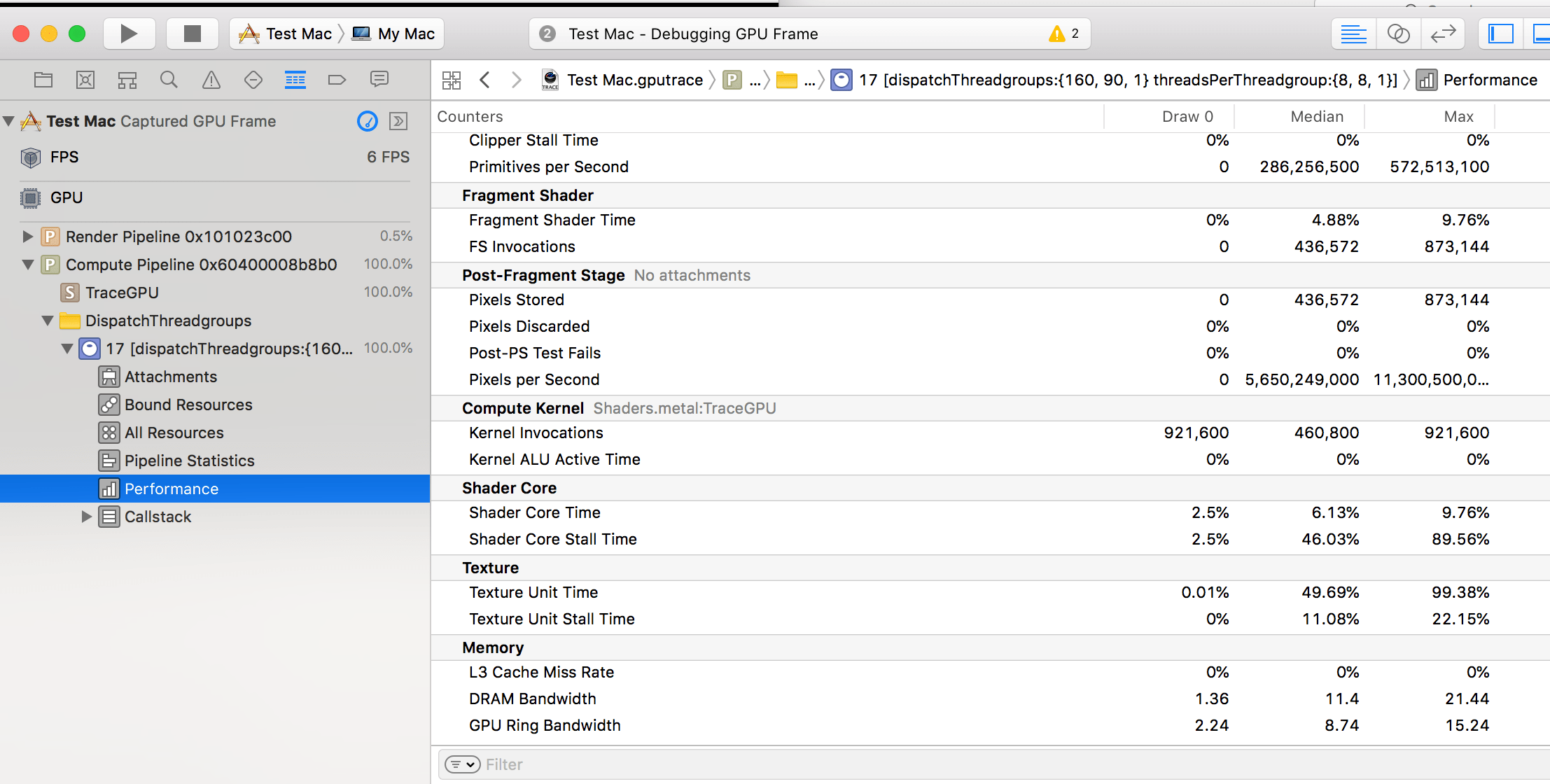Image resolution: width=1550 pixels, height=784 pixels.
Task: Open the report navigator
Action: pos(379,80)
